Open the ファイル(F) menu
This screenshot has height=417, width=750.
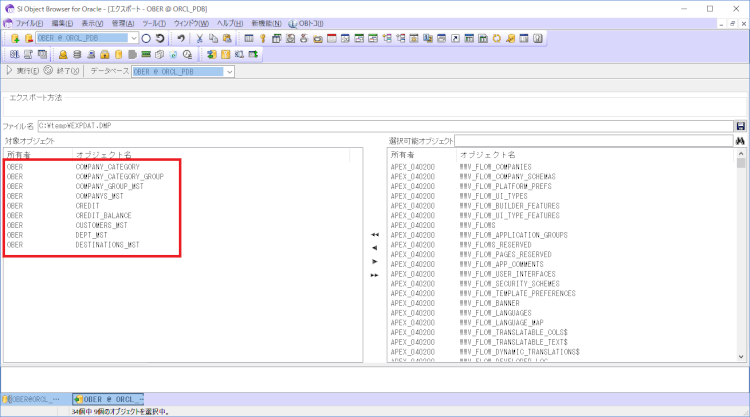tap(29, 22)
